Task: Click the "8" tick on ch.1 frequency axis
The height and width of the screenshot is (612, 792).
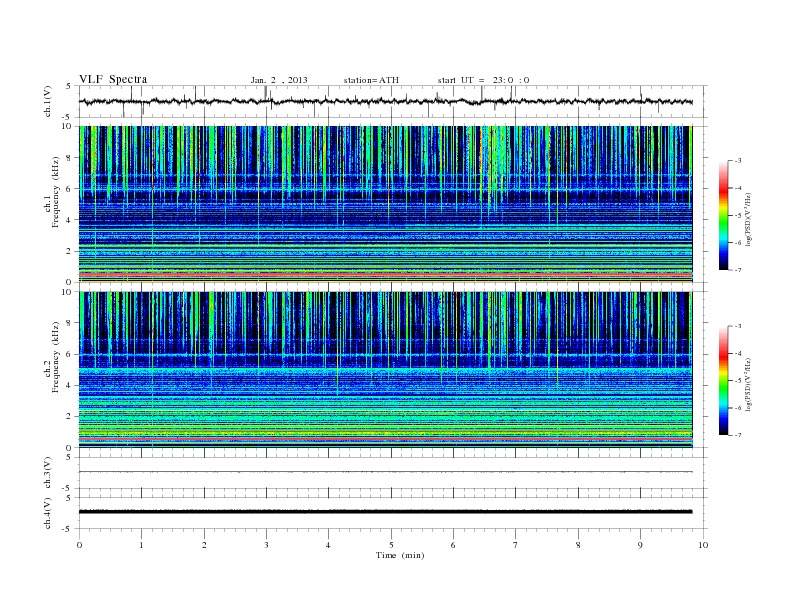Action: [69, 158]
